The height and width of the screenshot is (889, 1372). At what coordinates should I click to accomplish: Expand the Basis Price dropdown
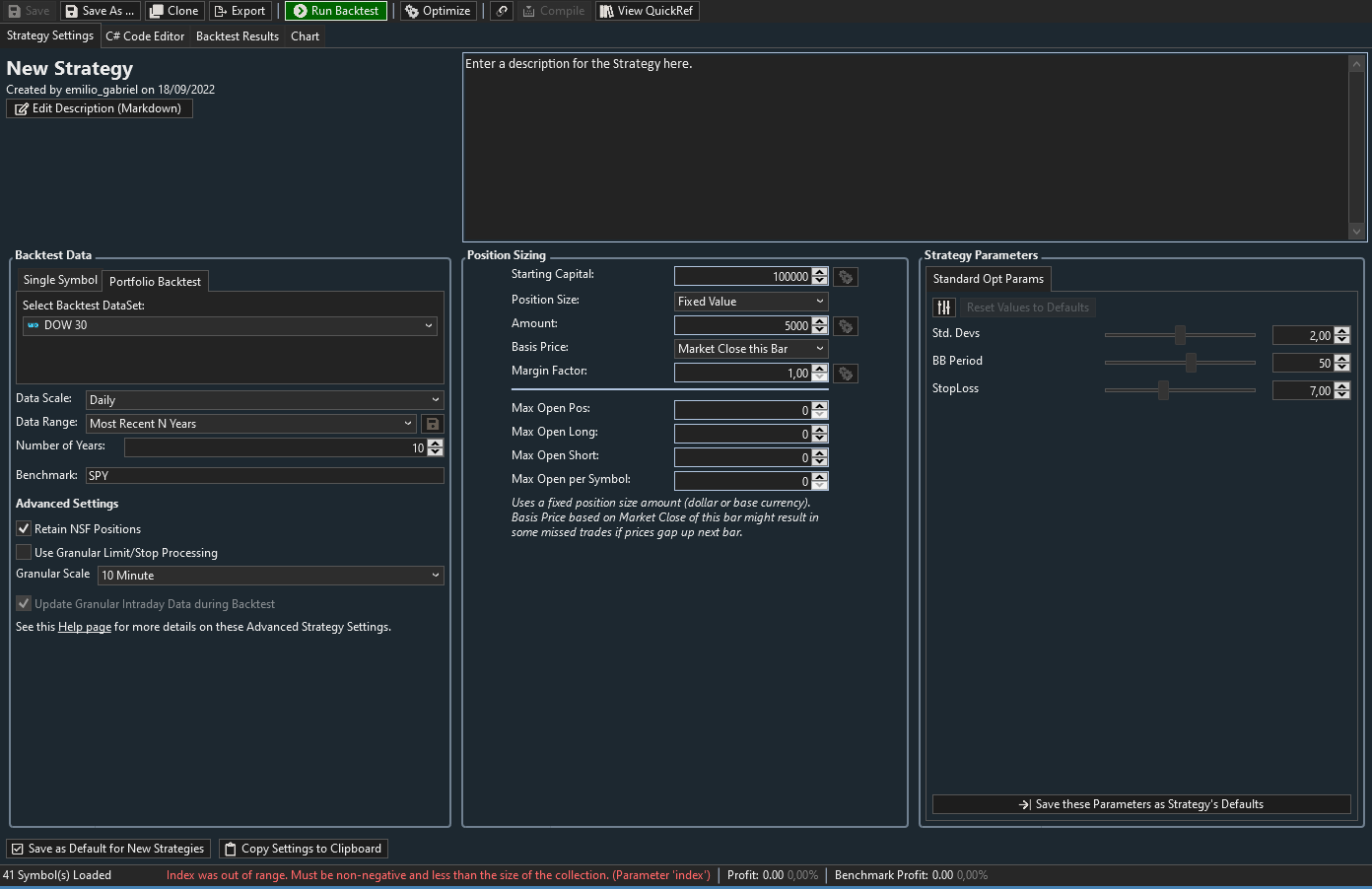click(751, 349)
